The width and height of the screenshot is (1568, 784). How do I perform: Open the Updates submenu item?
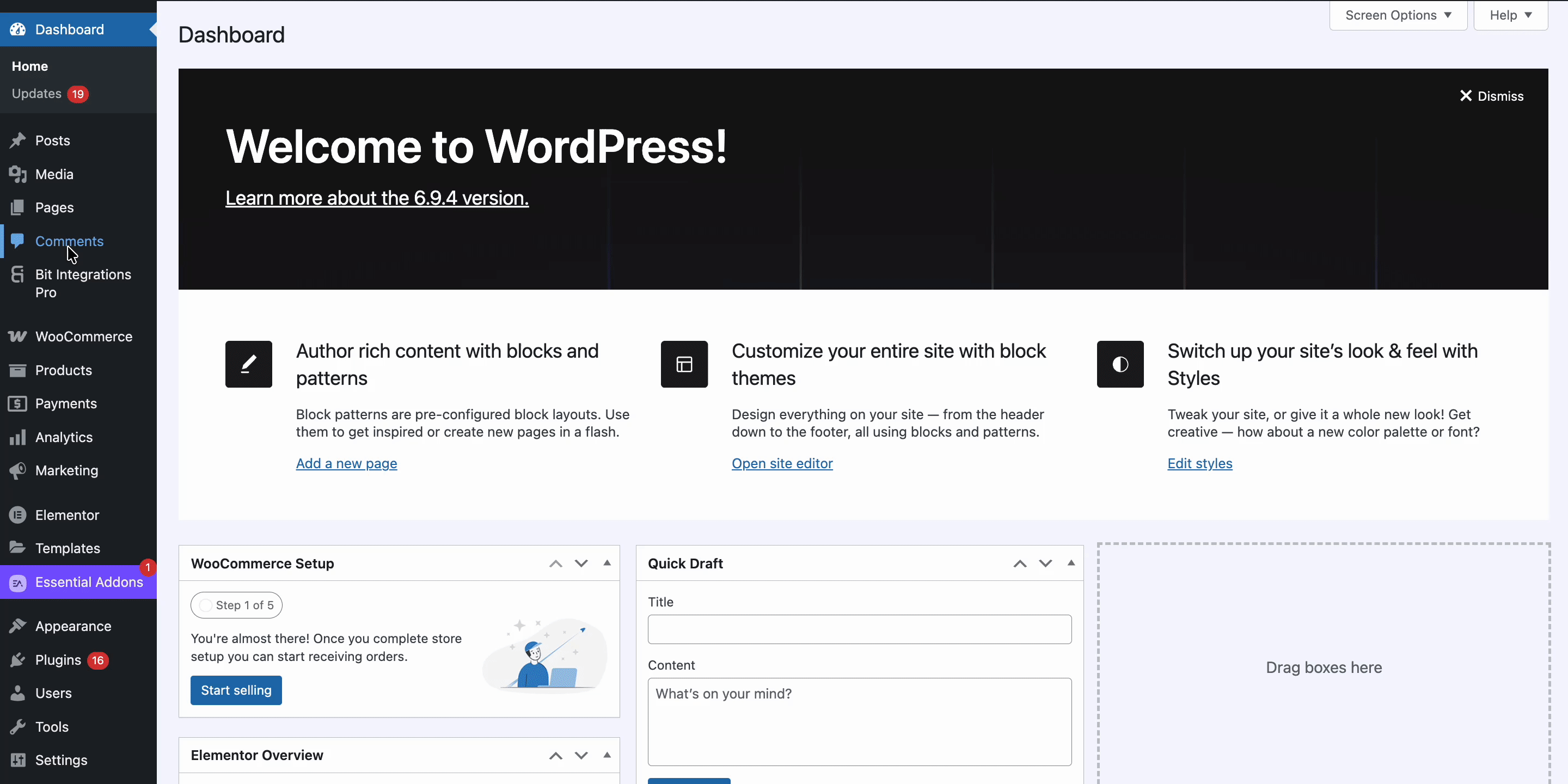click(36, 94)
